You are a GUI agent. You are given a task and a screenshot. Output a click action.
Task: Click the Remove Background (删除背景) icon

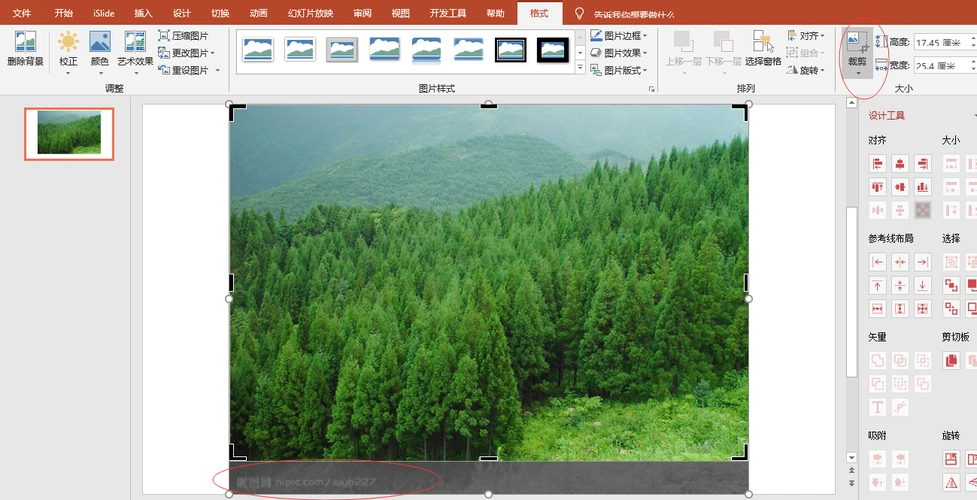(x=25, y=48)
